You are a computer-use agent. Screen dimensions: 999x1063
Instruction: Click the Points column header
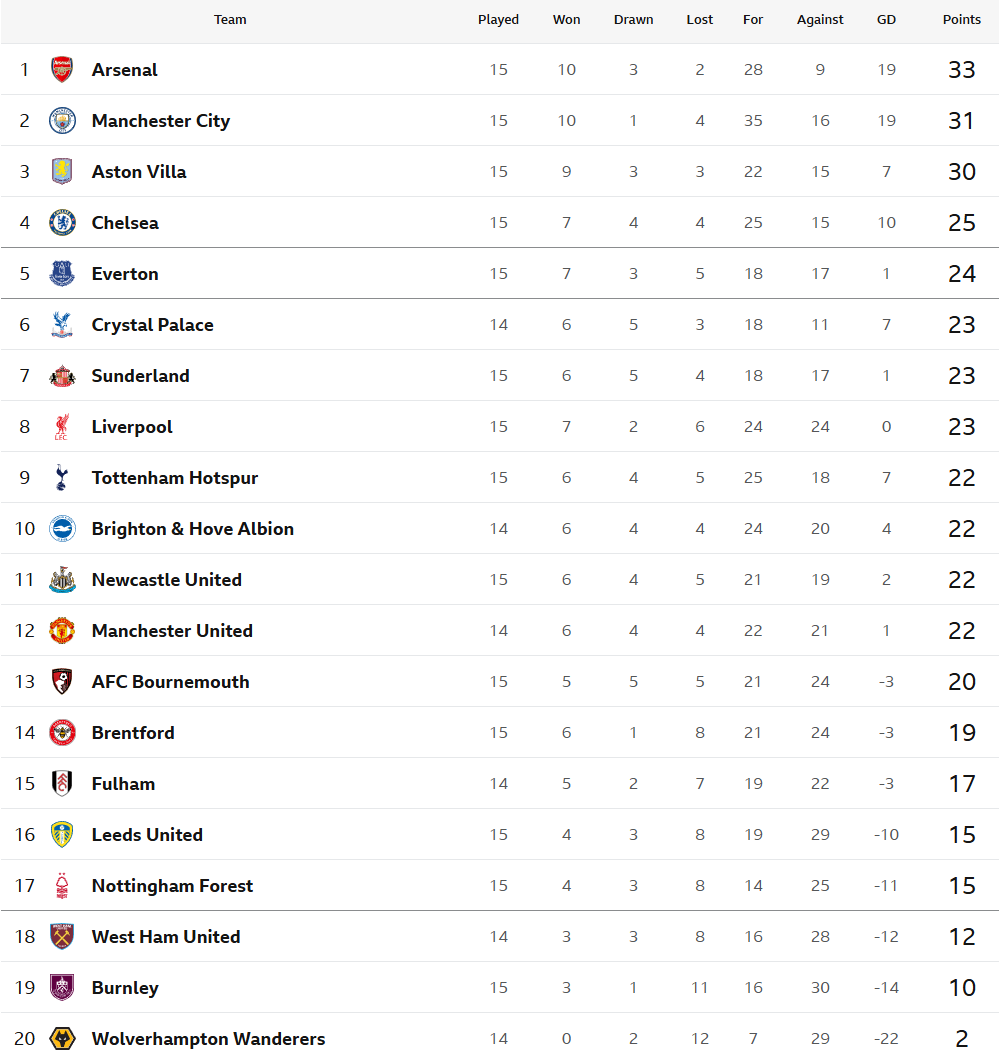[x=962, y=20]
